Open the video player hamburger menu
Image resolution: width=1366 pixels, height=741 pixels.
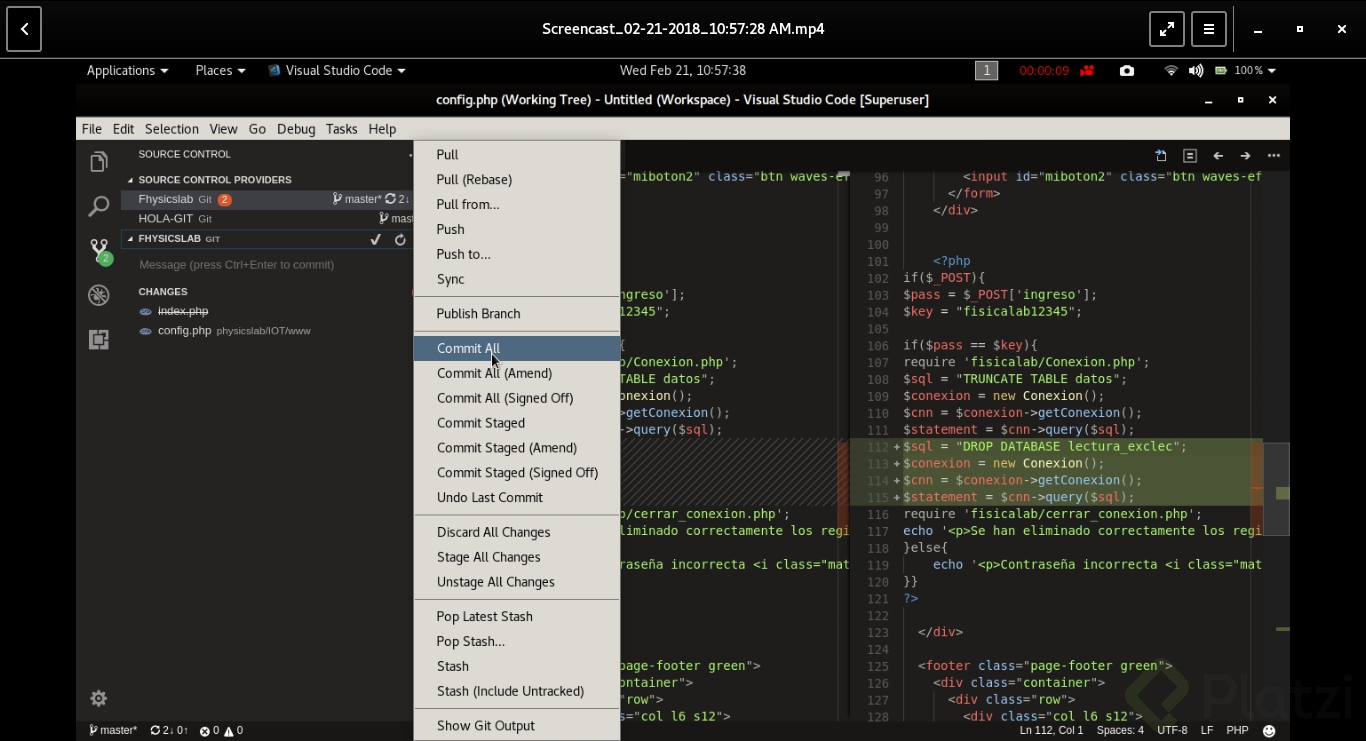[x=1209, y=29]
